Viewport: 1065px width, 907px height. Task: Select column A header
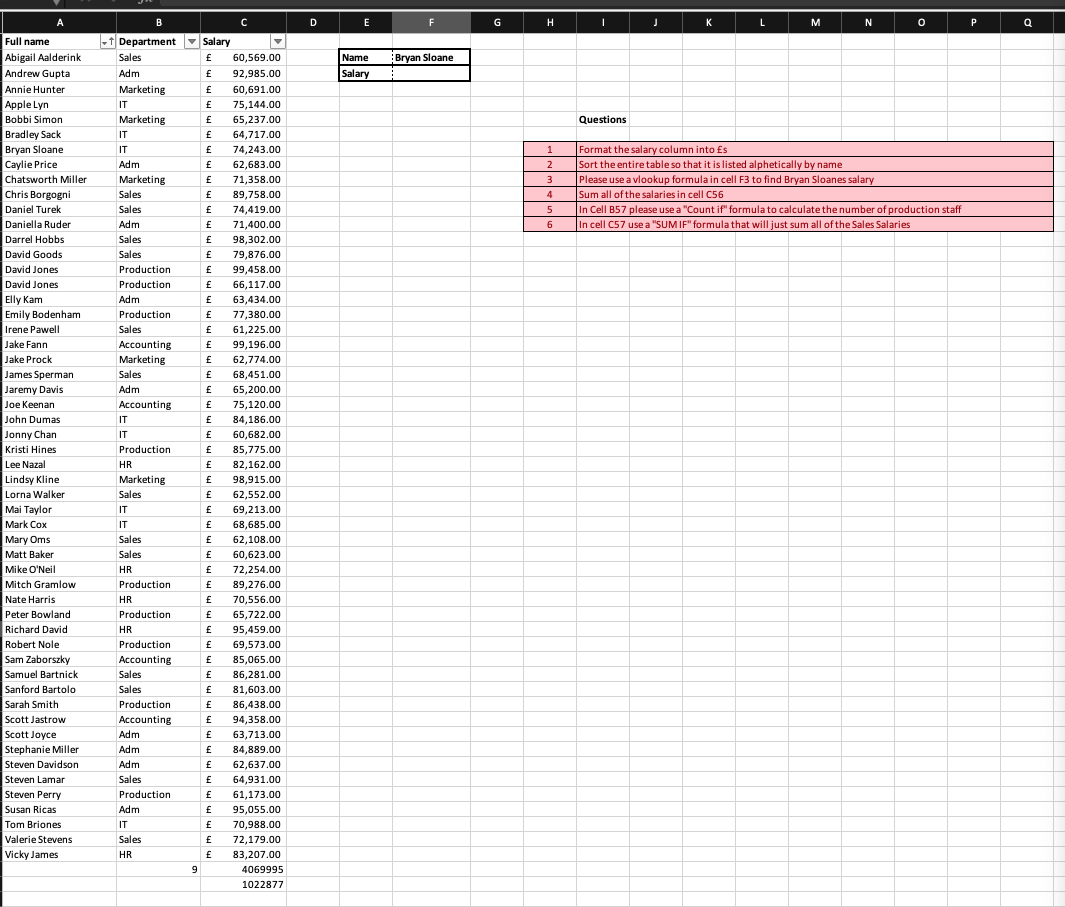60,21
